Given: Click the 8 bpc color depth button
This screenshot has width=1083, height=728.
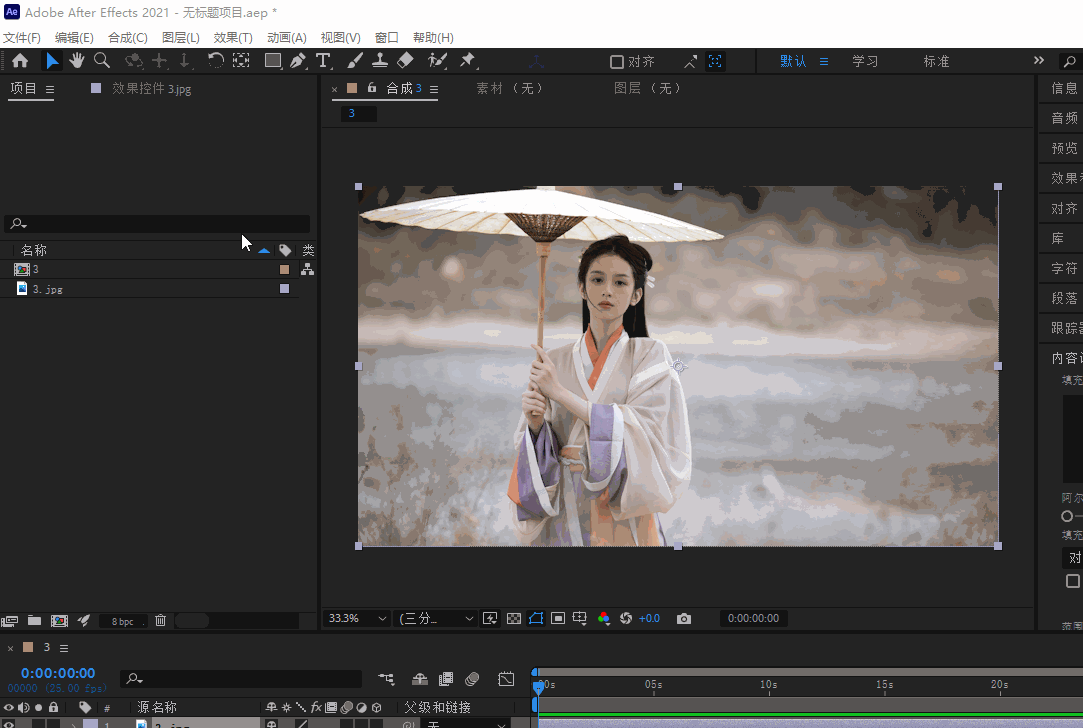Looking at the screenshot, I should [122, 621].
